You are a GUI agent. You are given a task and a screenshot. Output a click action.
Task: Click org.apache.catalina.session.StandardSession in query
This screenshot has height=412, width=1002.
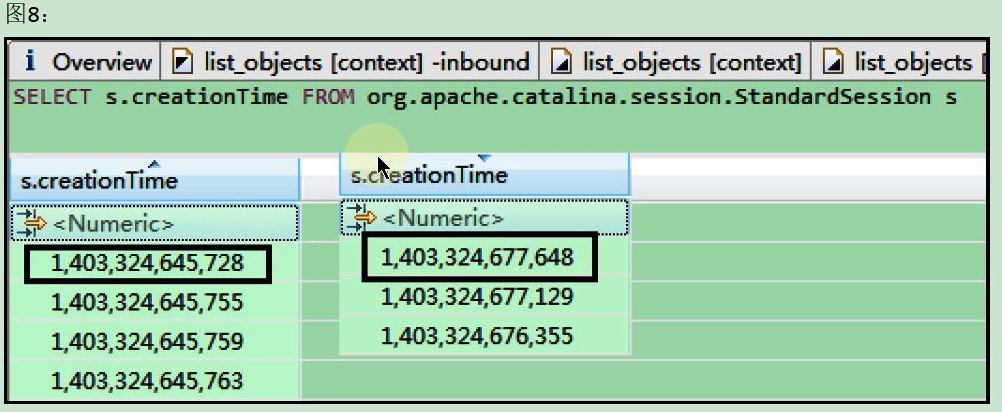[649, 98]
